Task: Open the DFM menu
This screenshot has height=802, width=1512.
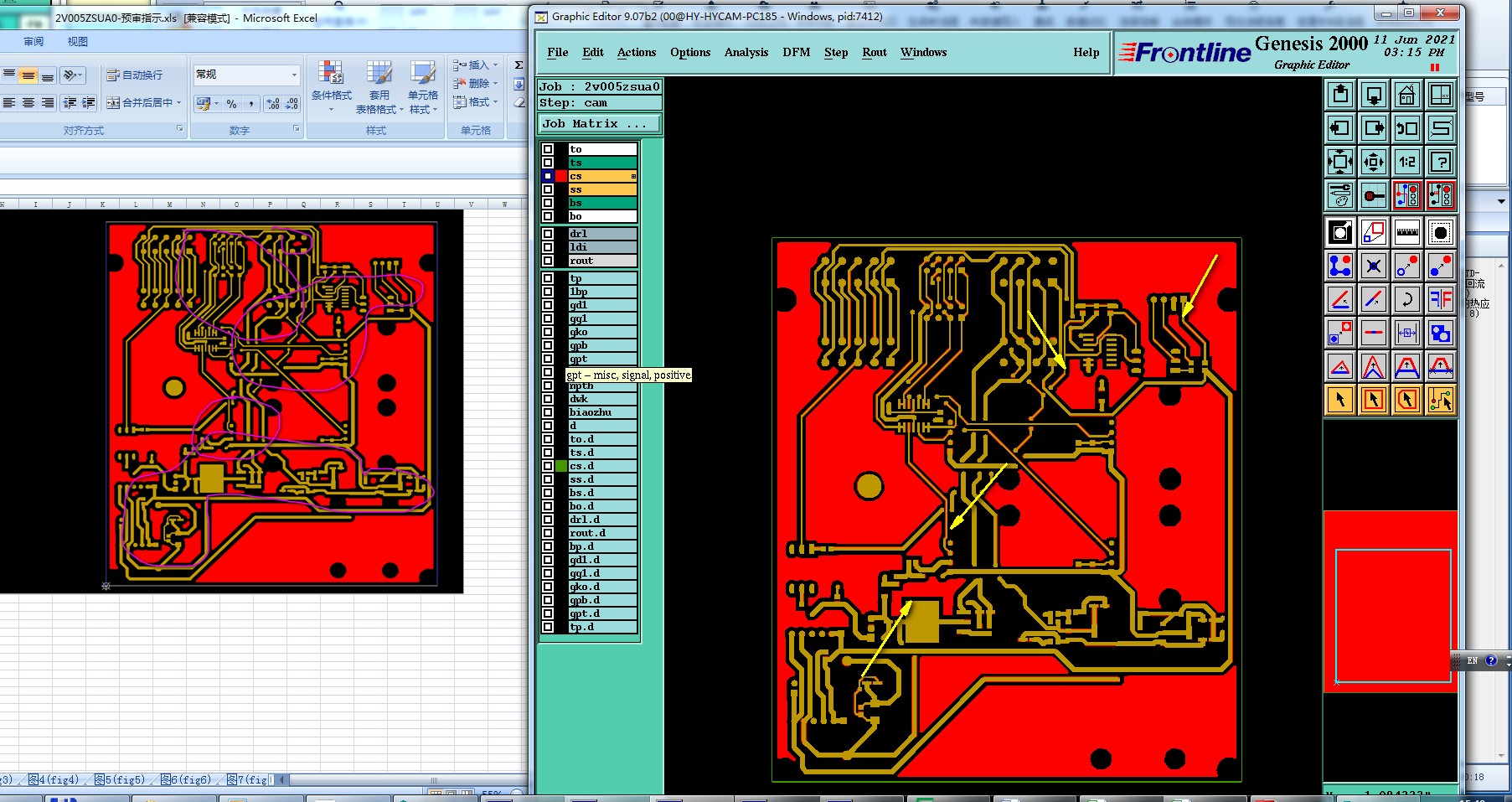Action: click(x=796, y=52)
